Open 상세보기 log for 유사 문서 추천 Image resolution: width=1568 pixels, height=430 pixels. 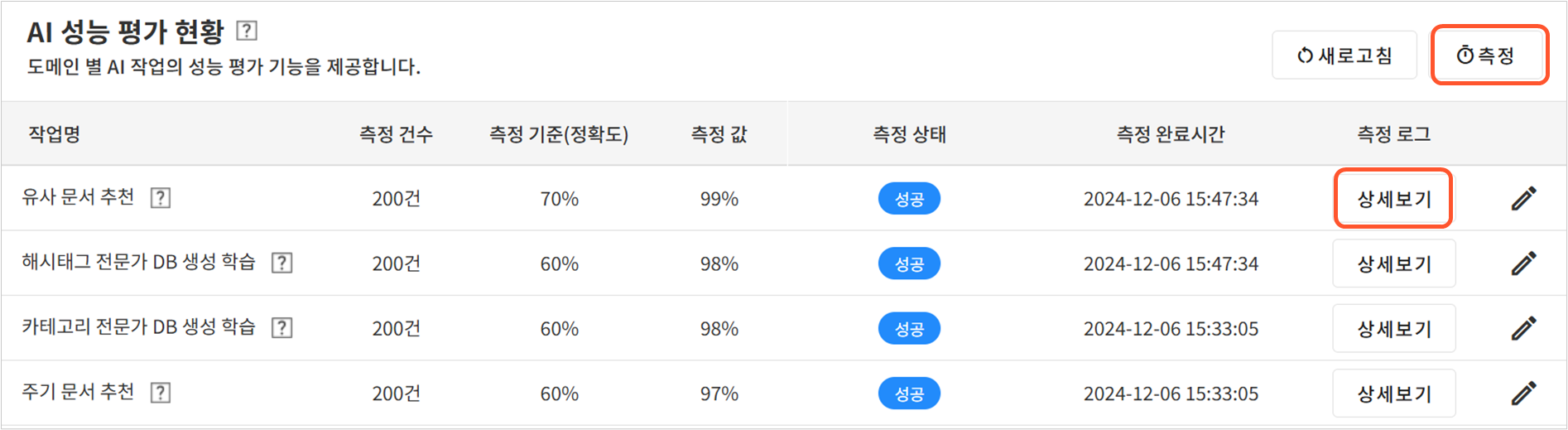(x=1393, y=199)
